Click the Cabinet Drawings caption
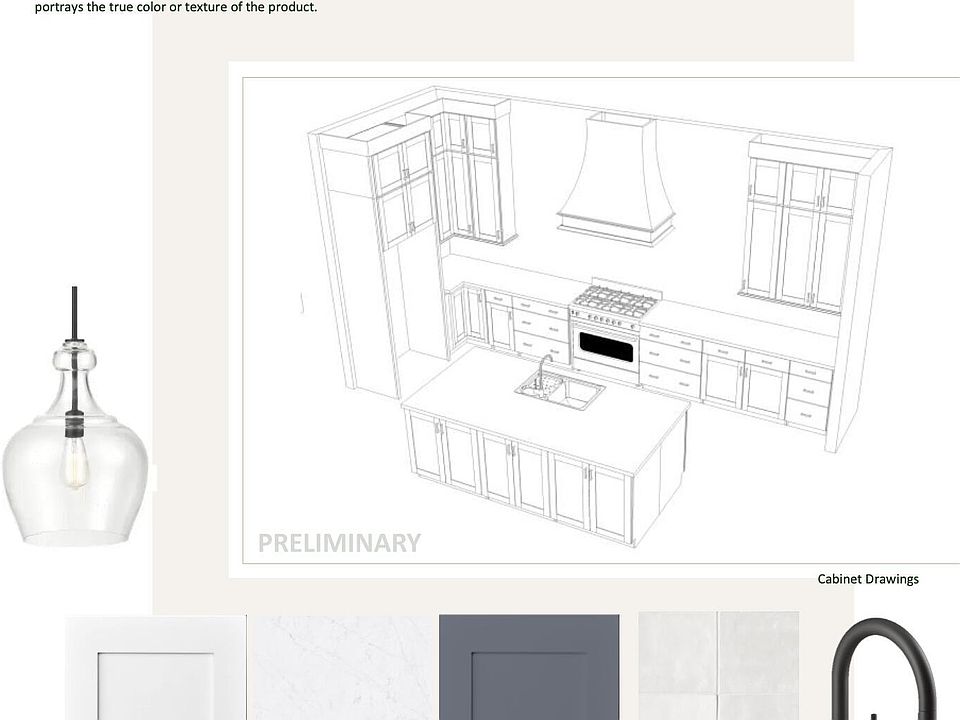 (x=867, y=579)
